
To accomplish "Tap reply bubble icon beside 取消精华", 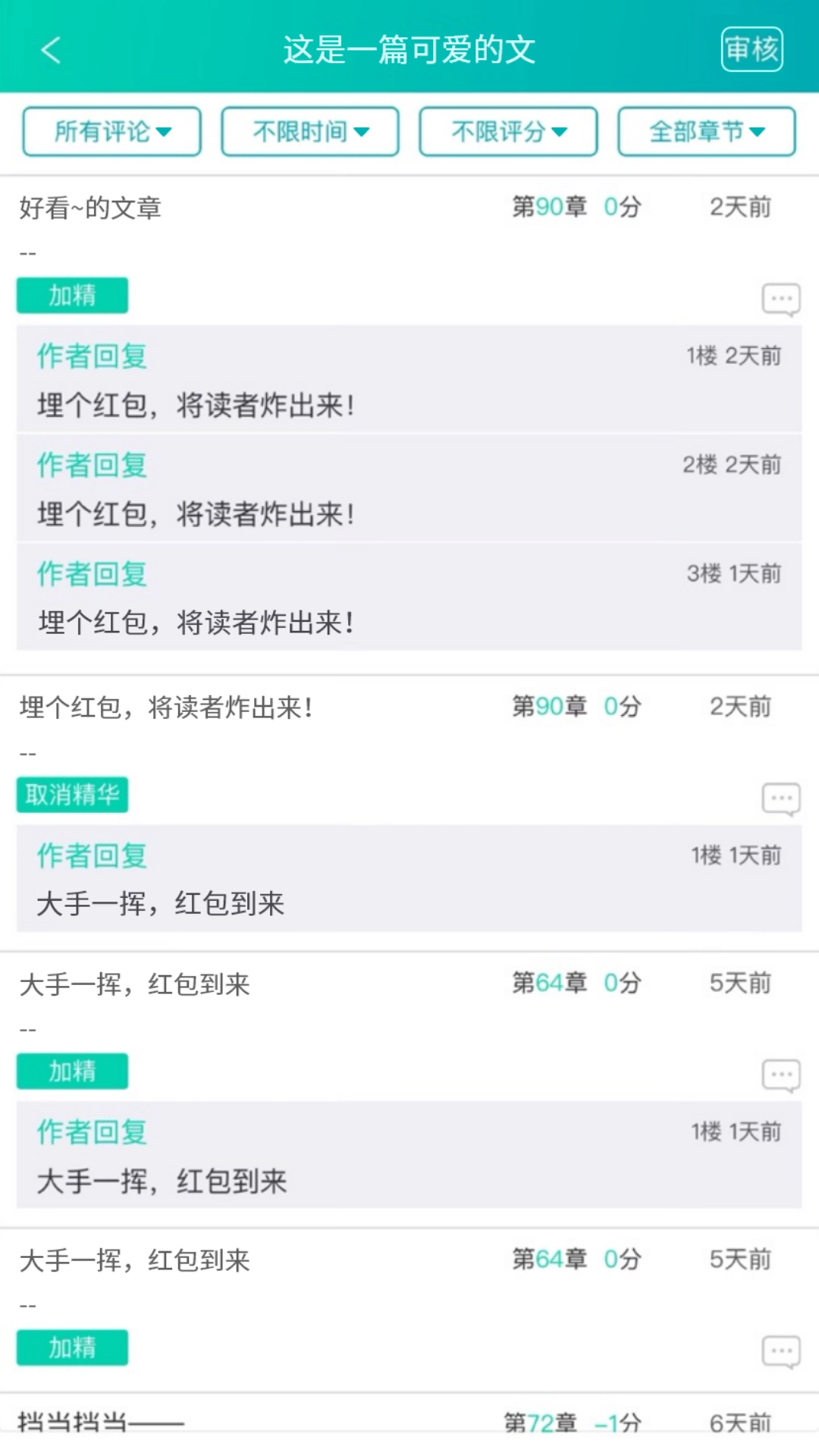I will tap(780, 799).
